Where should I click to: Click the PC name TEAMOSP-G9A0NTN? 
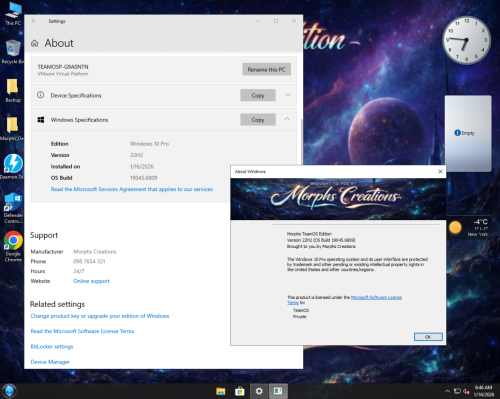pyautogui.click(x=63, y=67)
